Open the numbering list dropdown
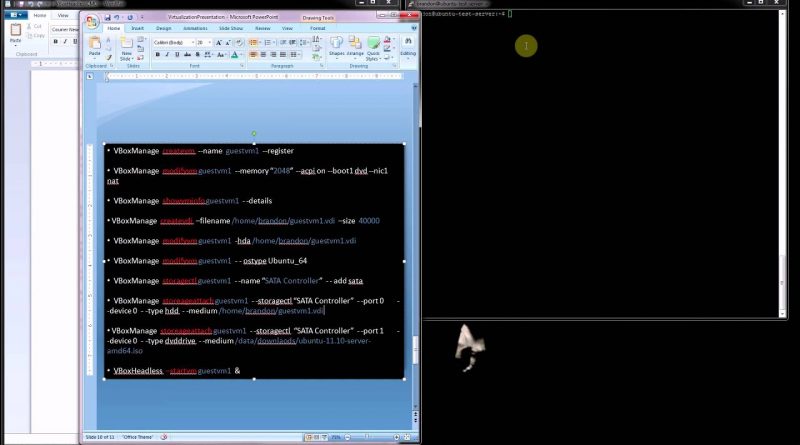This screenshot has height=445, width=800. pyautogui.click(x=274, y=42)
